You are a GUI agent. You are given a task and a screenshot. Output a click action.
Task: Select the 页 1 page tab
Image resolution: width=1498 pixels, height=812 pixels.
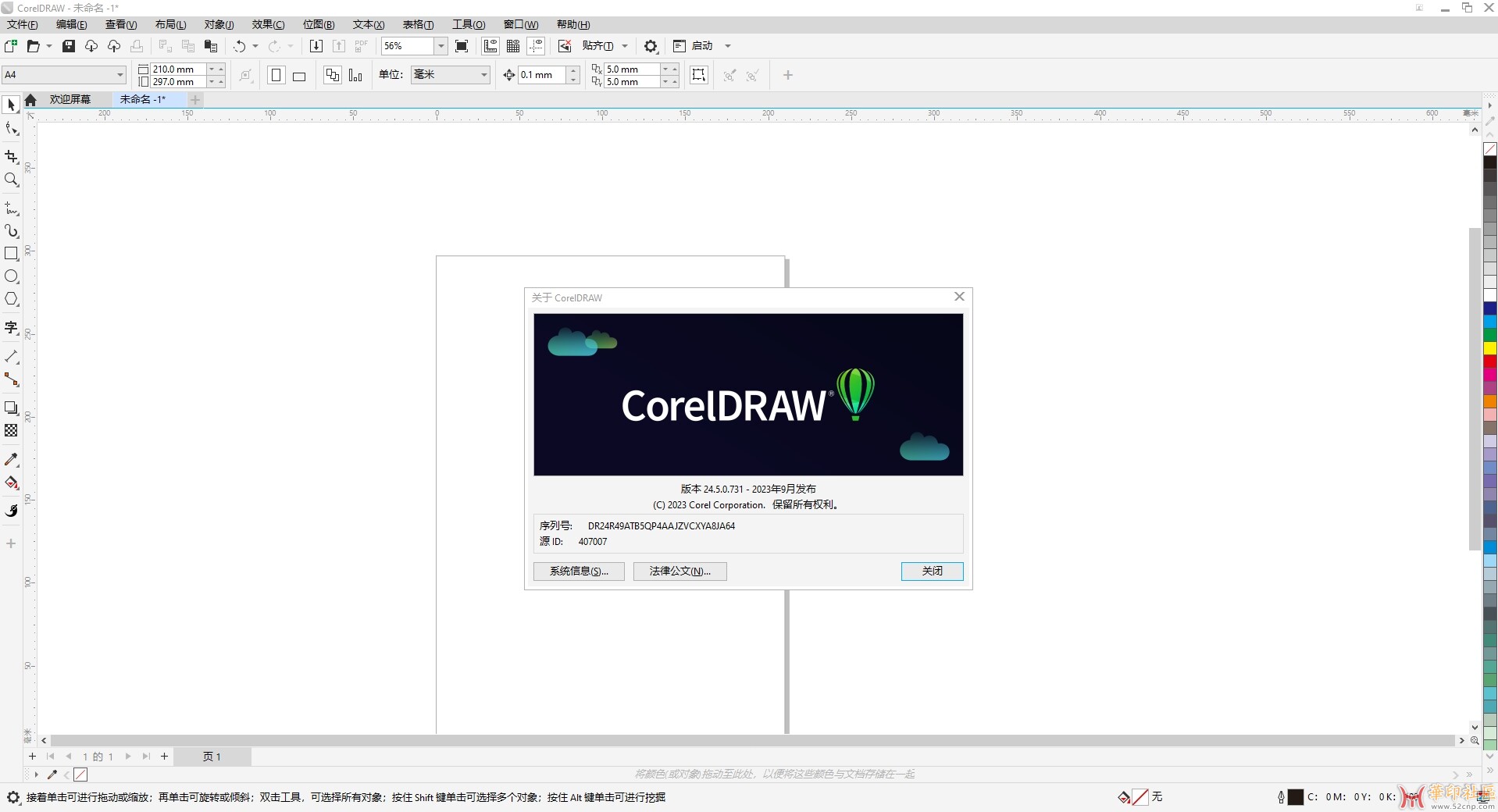pos(212,757)
